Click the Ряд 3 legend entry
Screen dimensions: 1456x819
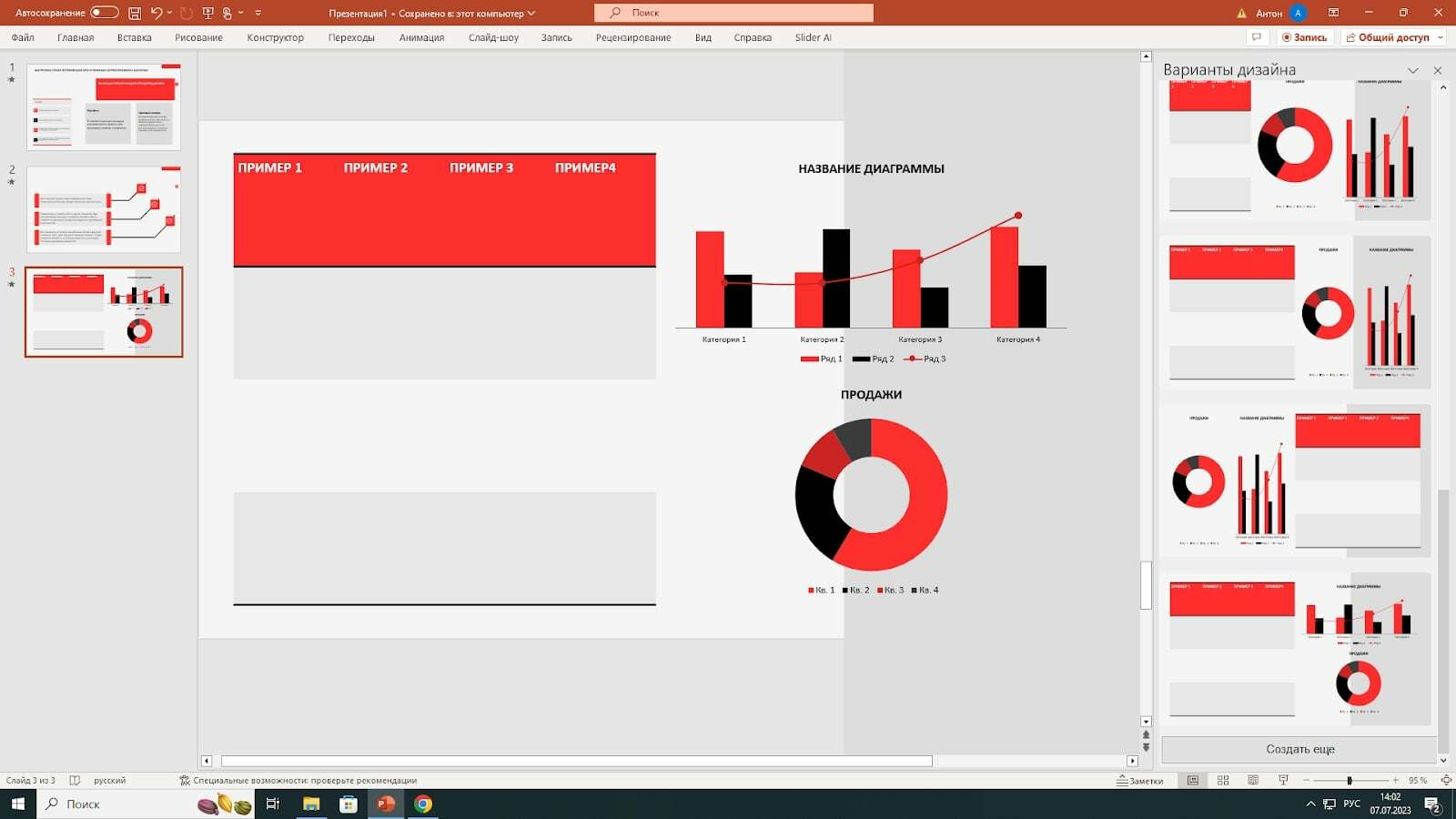coord(924,359)
